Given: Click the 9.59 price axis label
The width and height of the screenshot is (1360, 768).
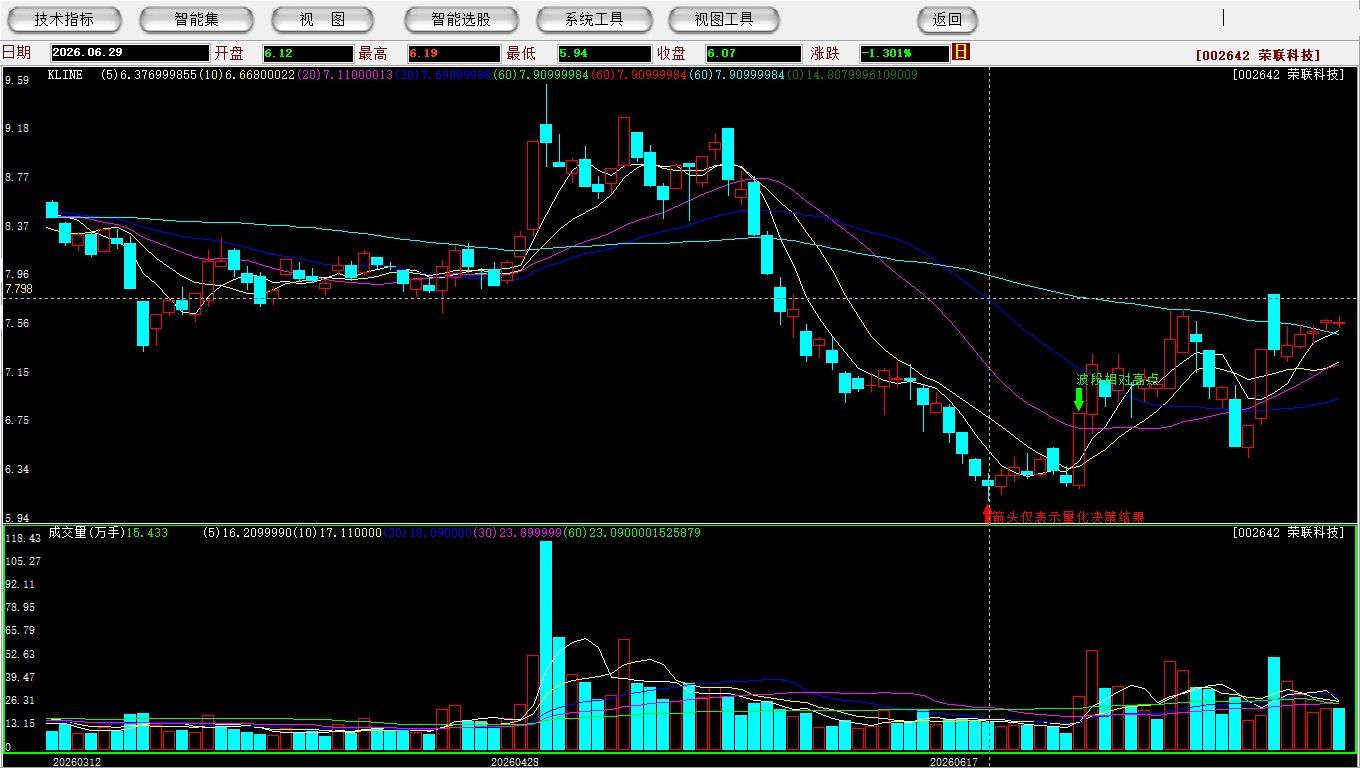Looking at the screenshot, I should pyautogui.click(x=16, y=81).
